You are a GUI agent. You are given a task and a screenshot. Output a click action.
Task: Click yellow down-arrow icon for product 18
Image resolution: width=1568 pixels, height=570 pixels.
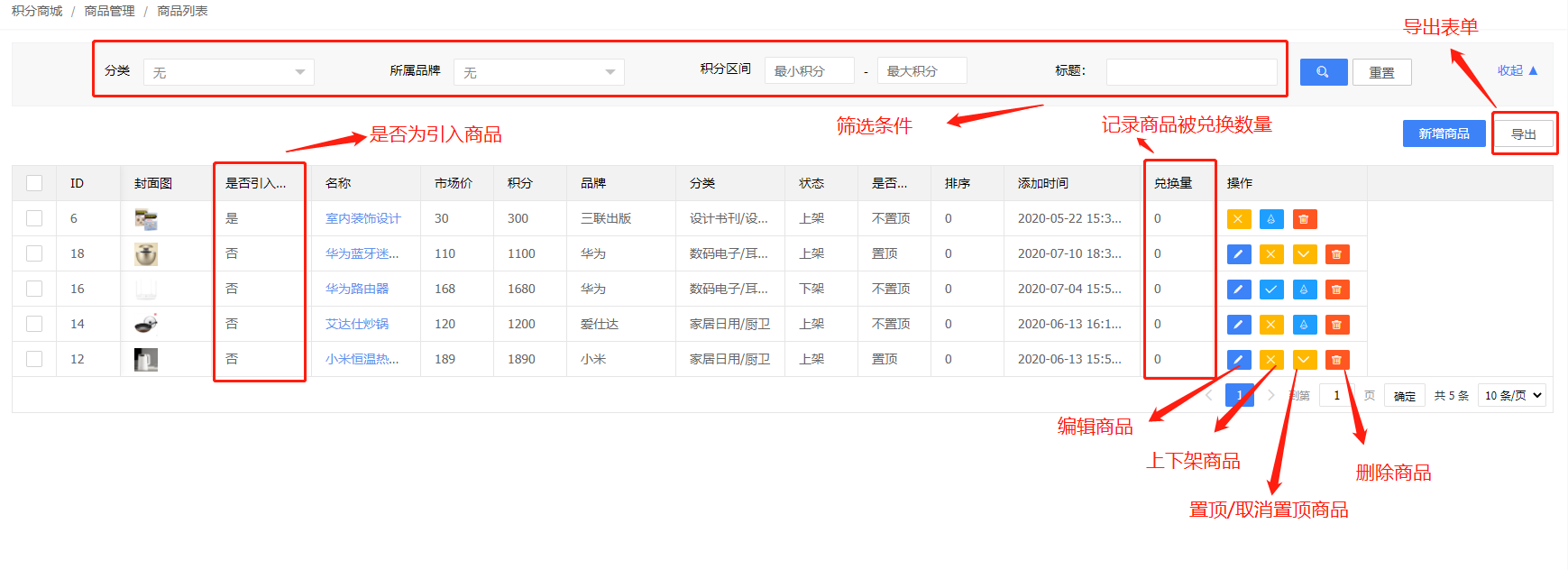[1304, 254]
